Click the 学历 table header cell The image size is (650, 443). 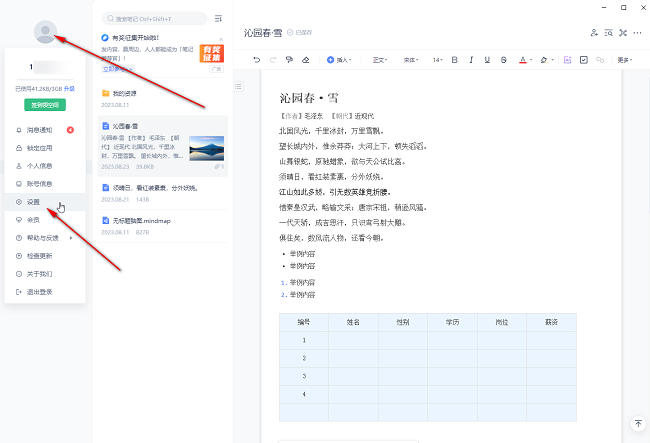coord(452,322)
